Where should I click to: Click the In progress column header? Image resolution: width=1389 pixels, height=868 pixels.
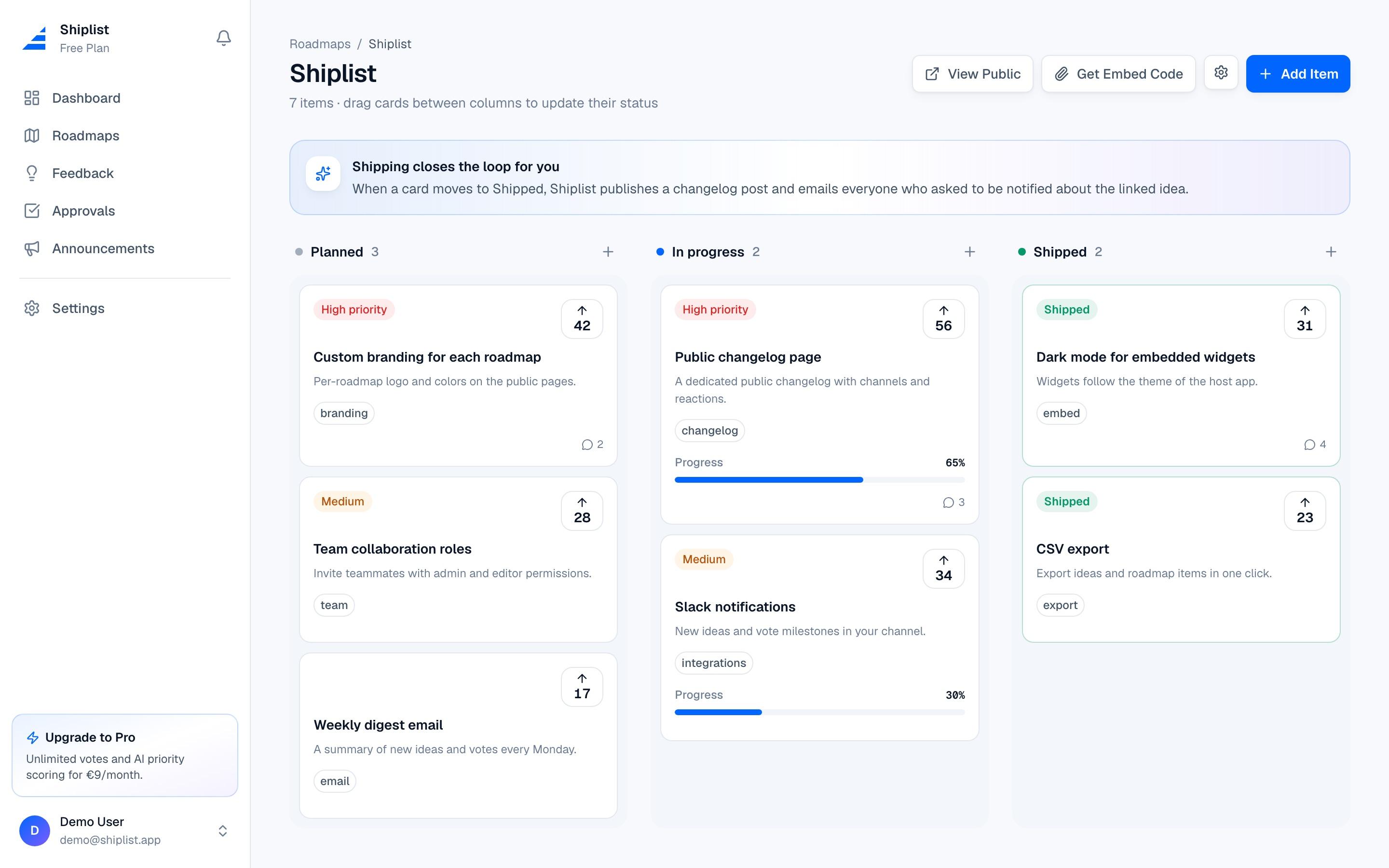708,251
